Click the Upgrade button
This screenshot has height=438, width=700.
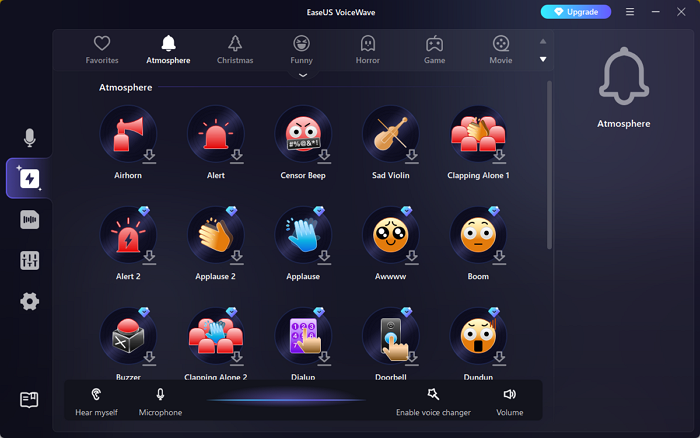pyautogui.click(x=575, y=12)
